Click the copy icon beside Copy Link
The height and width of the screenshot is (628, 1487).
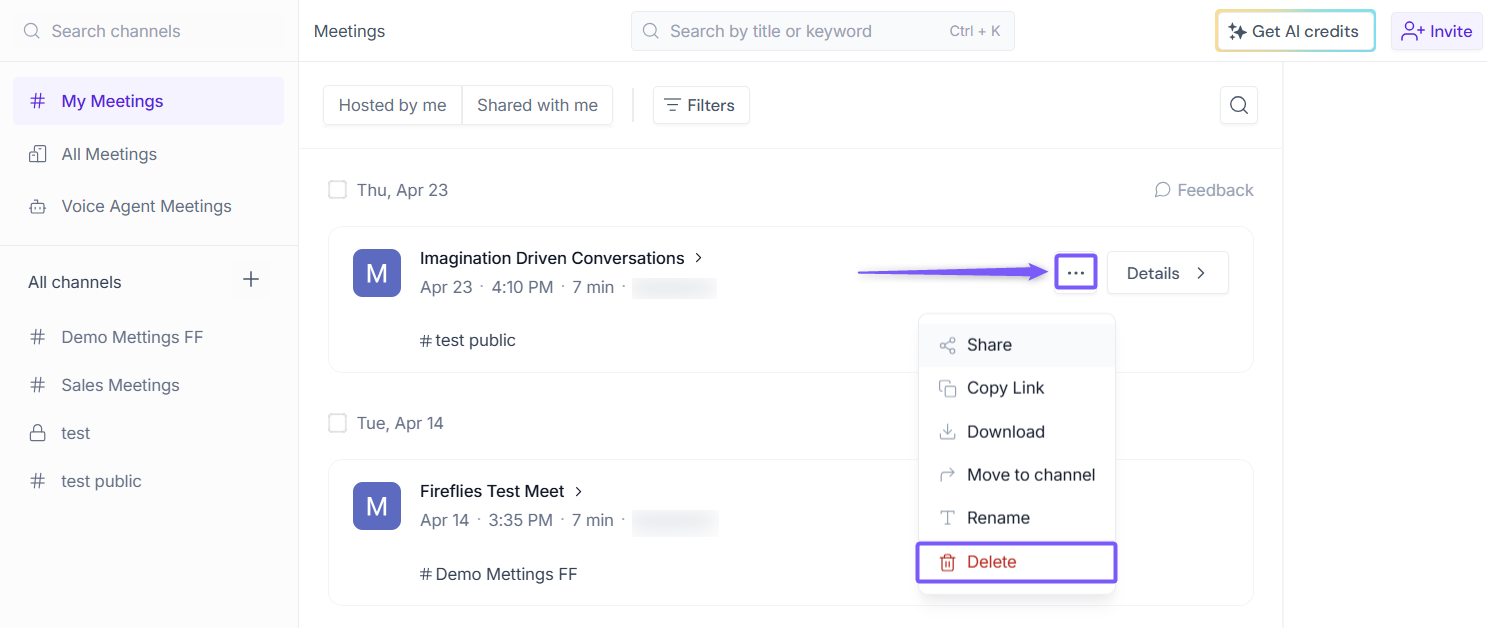click(x=947, y=388)
